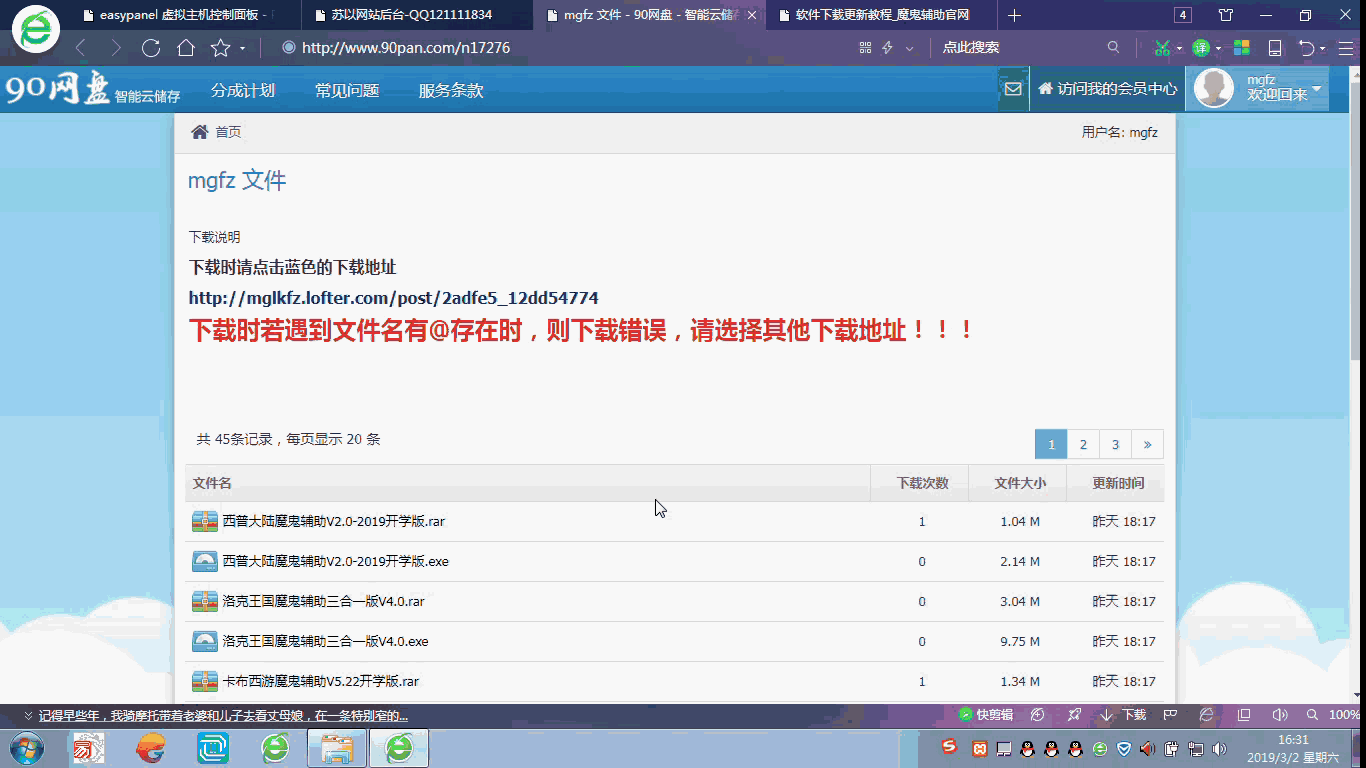Click the lightning speed-mode icon

[887, 48]
